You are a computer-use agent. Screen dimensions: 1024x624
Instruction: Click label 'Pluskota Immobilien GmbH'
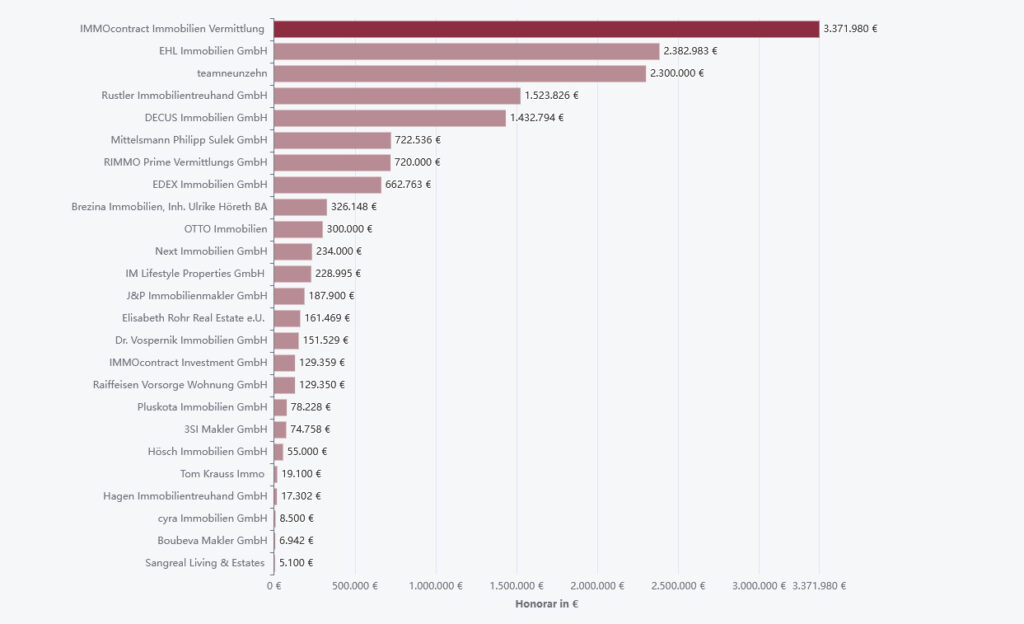[202, 407]
